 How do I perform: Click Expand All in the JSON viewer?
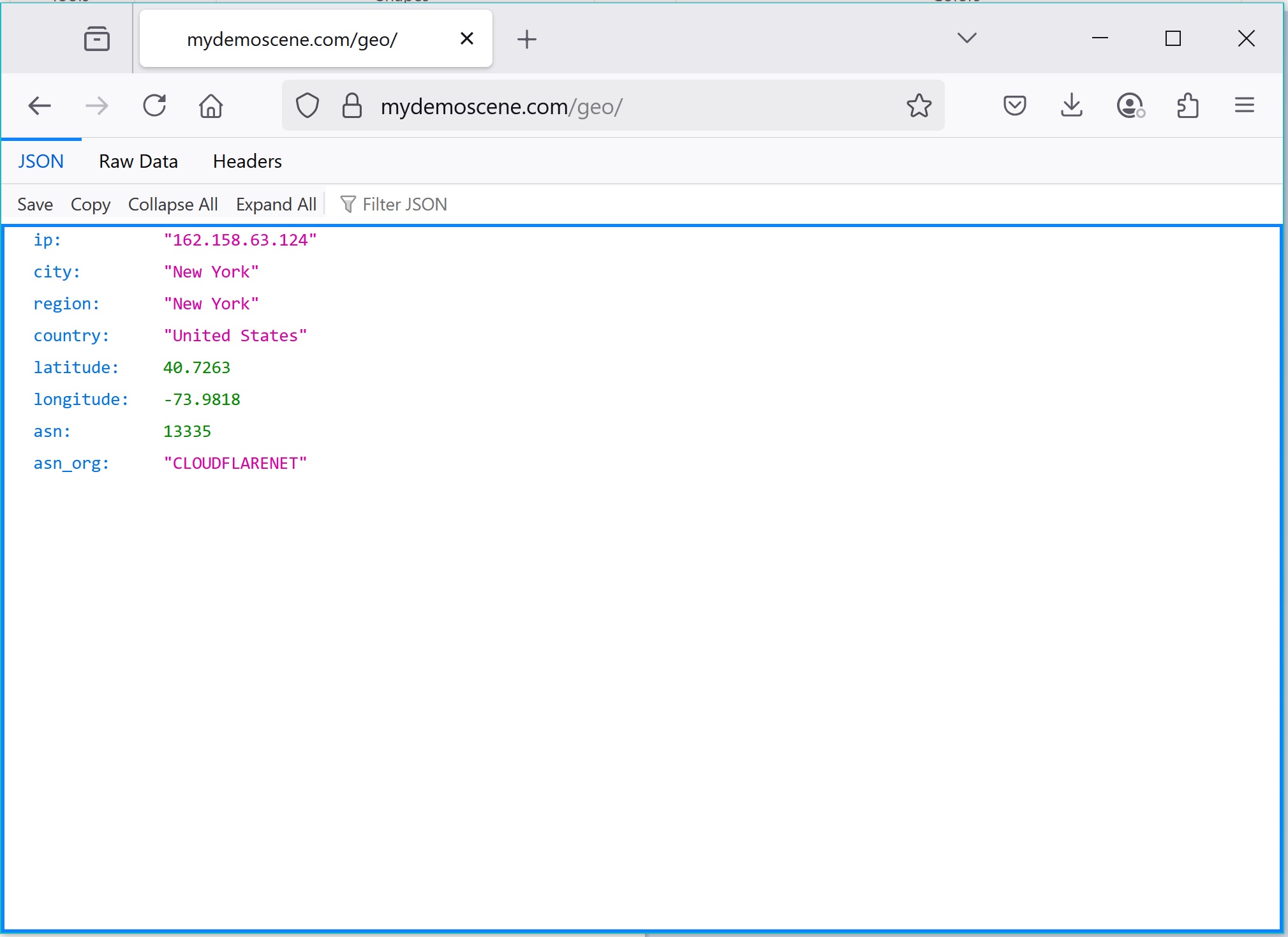point(276,204)
